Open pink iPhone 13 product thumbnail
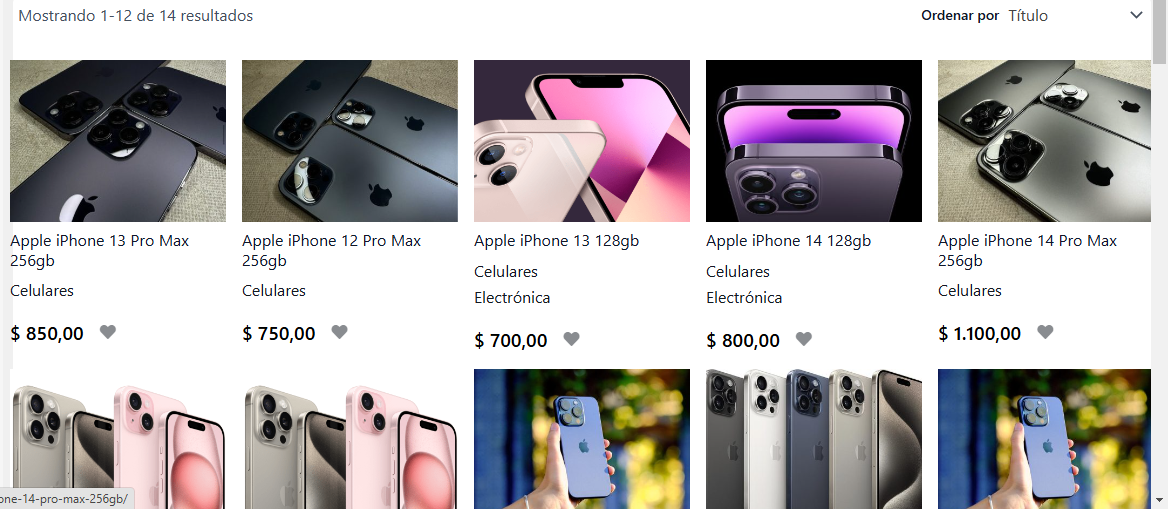The height and width of the screenshot is (509, 1168). (582, 141)
